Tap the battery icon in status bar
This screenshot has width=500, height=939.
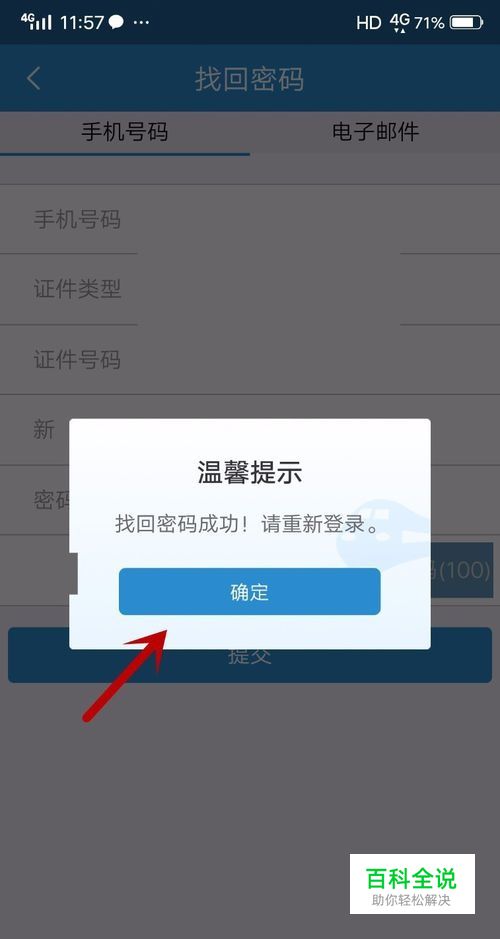coord(466,23)
